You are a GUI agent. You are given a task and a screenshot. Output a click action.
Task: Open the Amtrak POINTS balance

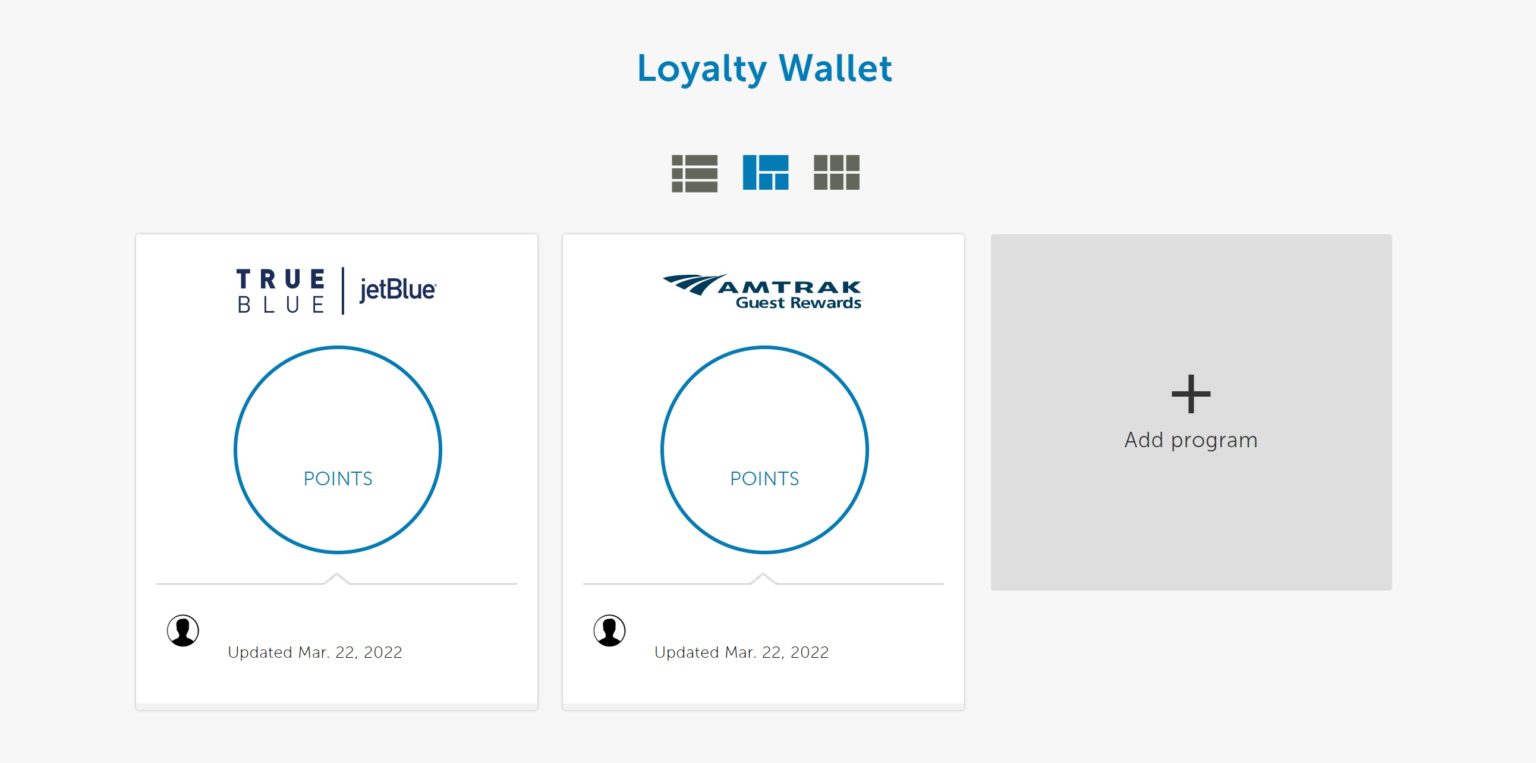(763, 450)
